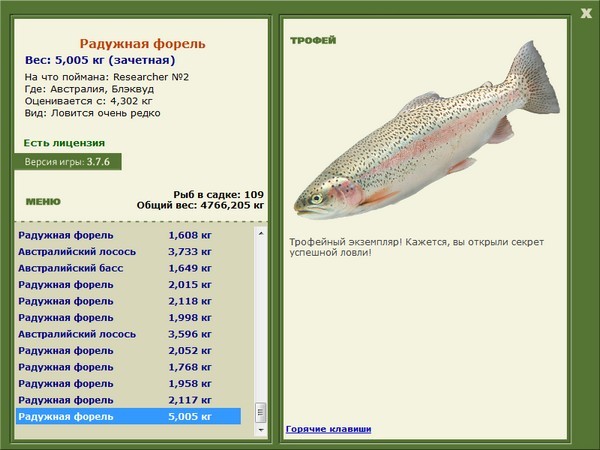Click the scrollbar up arrow in fish list
Viewport: 600px width, 450px height.
coord(261,233)
